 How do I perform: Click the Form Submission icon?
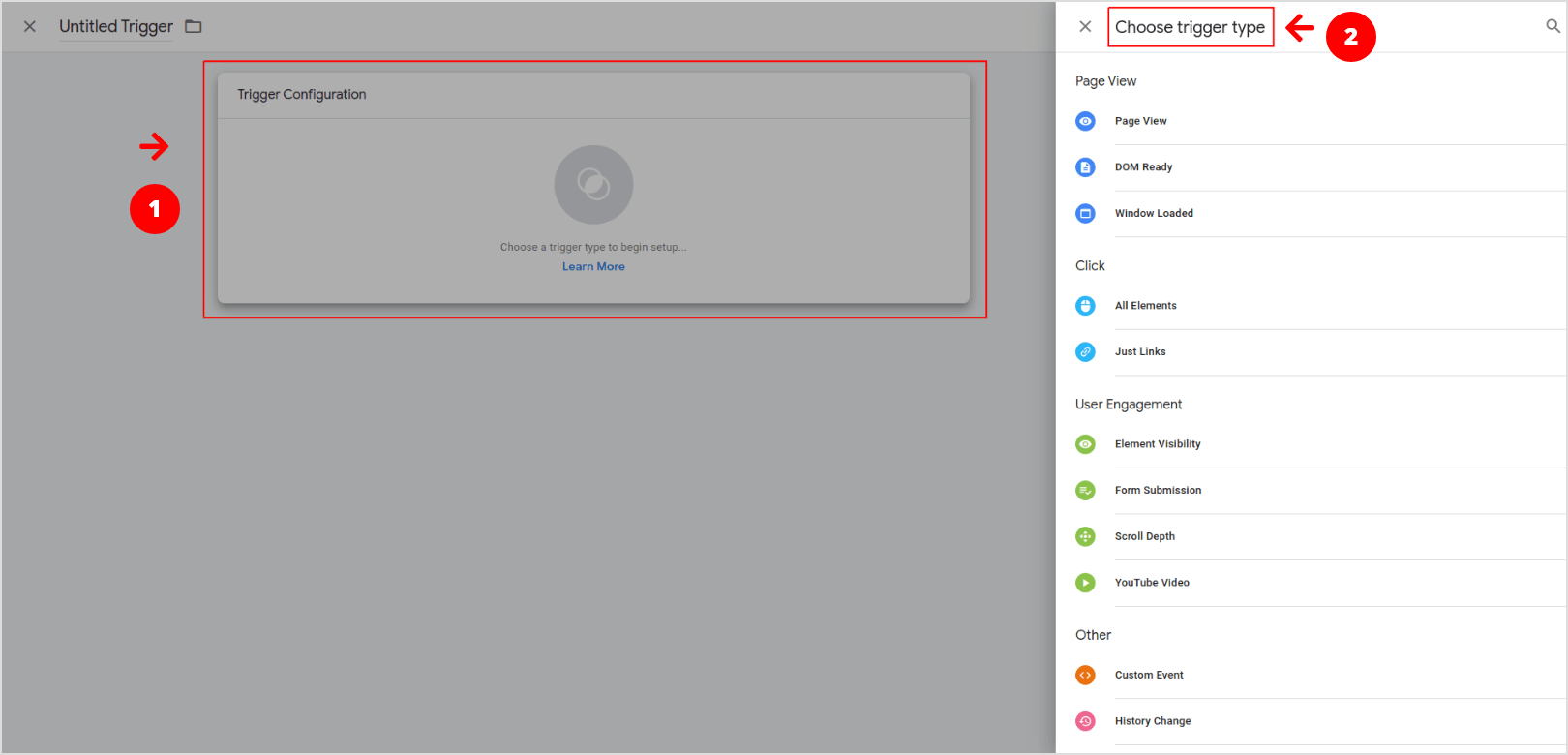point(1085,491)
